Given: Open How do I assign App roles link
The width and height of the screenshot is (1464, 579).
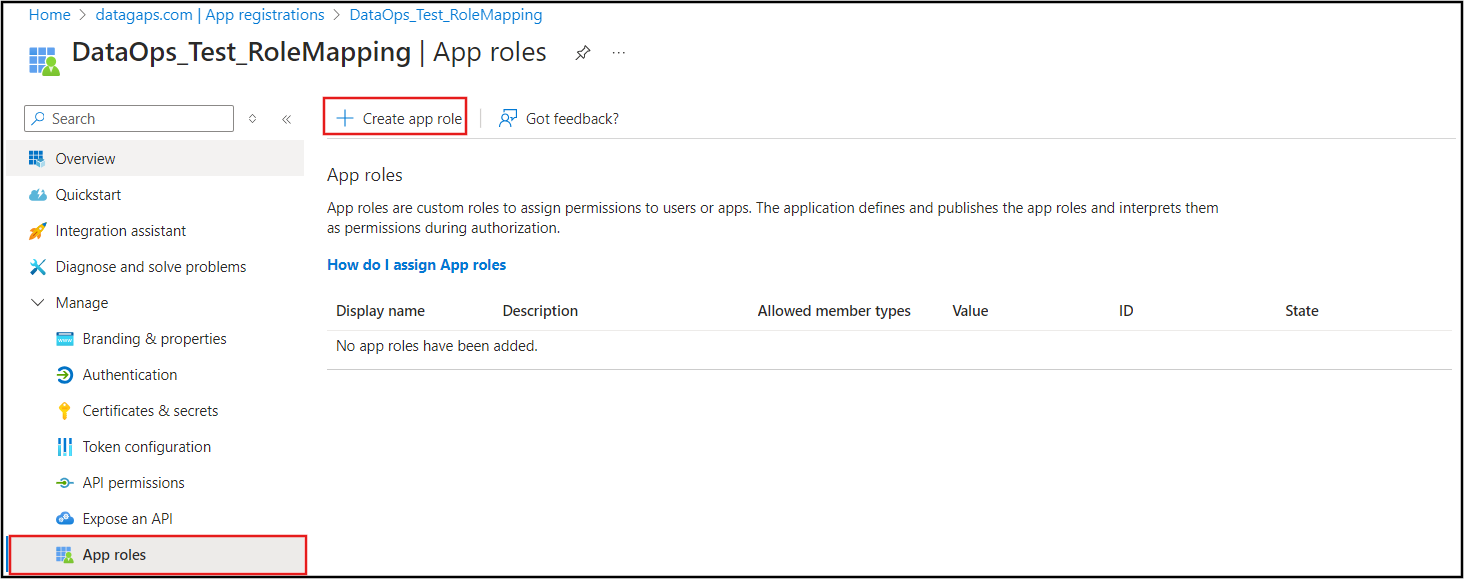Looking at the screenshot, I should pyautogui.click(x=417, y=265).
